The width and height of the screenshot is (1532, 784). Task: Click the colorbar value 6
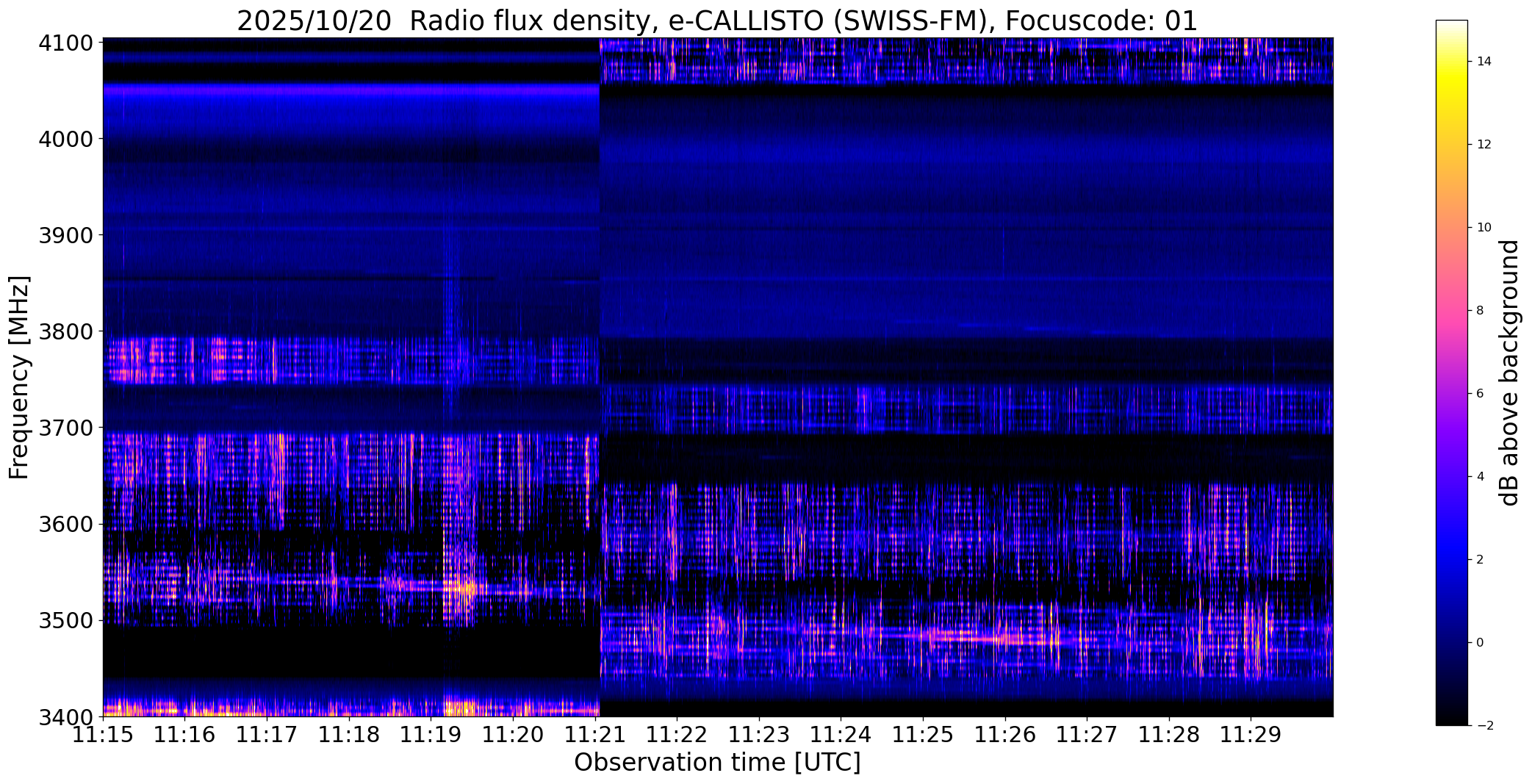(1480, 394)
